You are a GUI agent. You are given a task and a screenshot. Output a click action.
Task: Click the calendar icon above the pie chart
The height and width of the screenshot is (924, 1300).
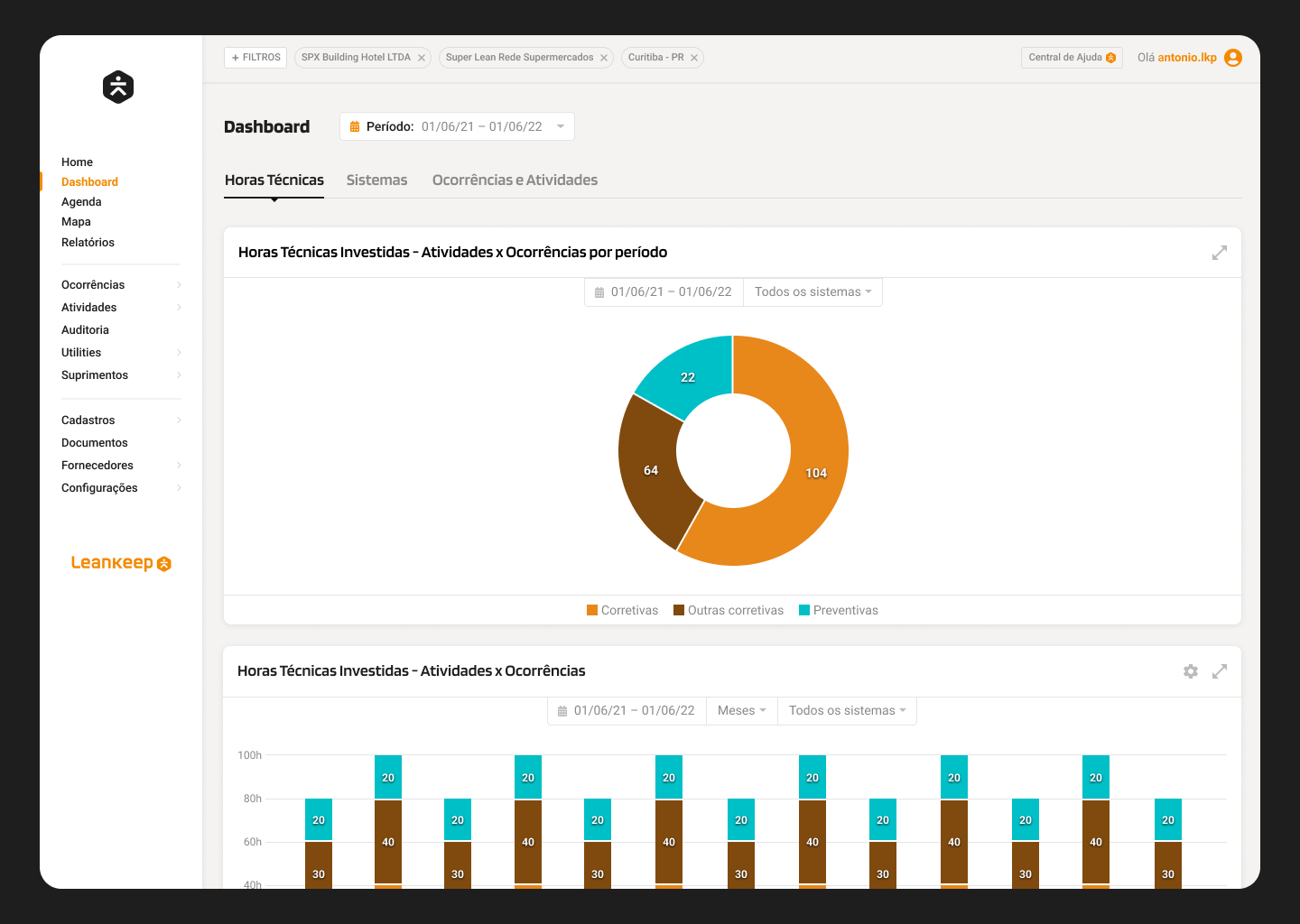(x=599, y=291)
